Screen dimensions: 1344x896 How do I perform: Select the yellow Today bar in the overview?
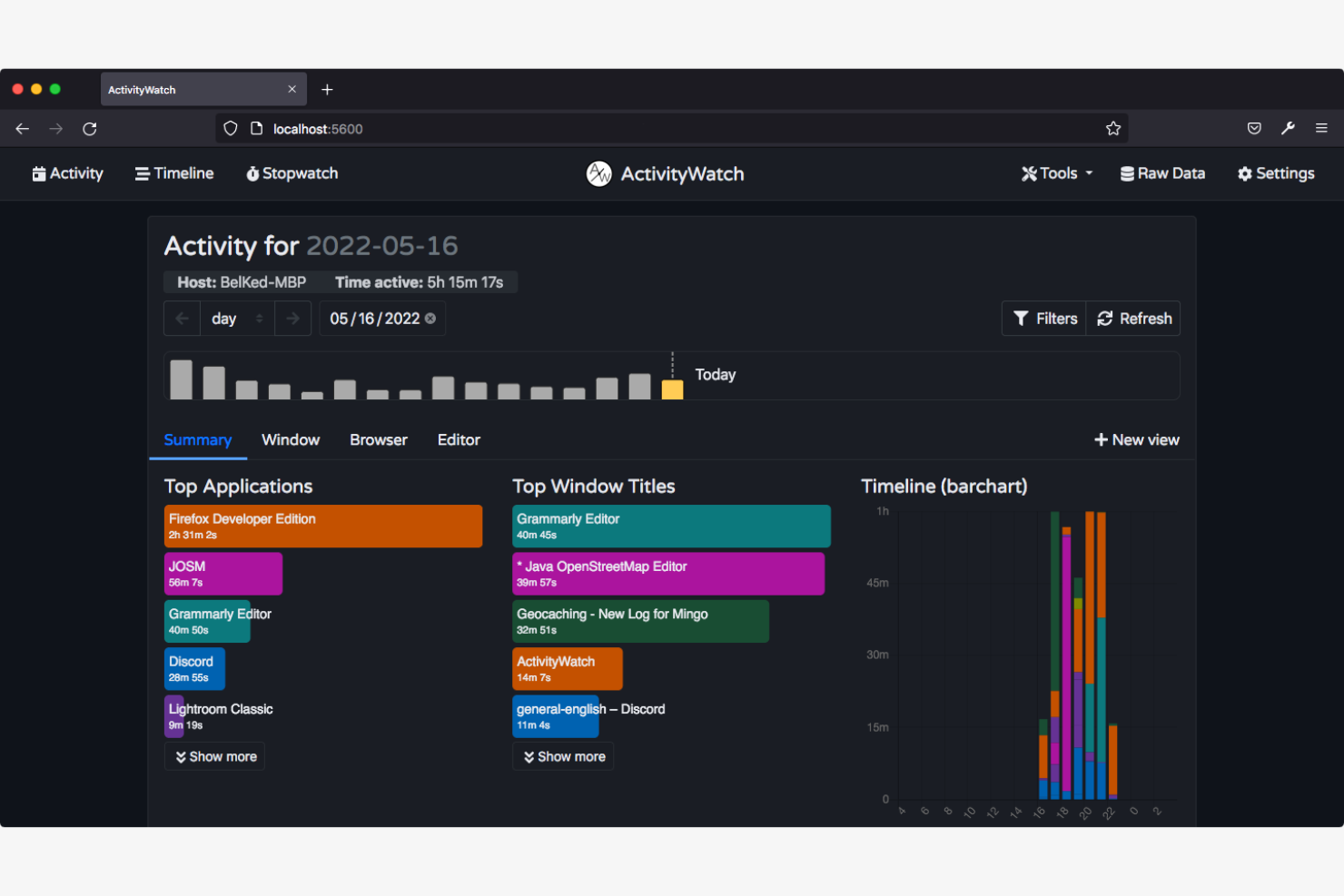672,389
